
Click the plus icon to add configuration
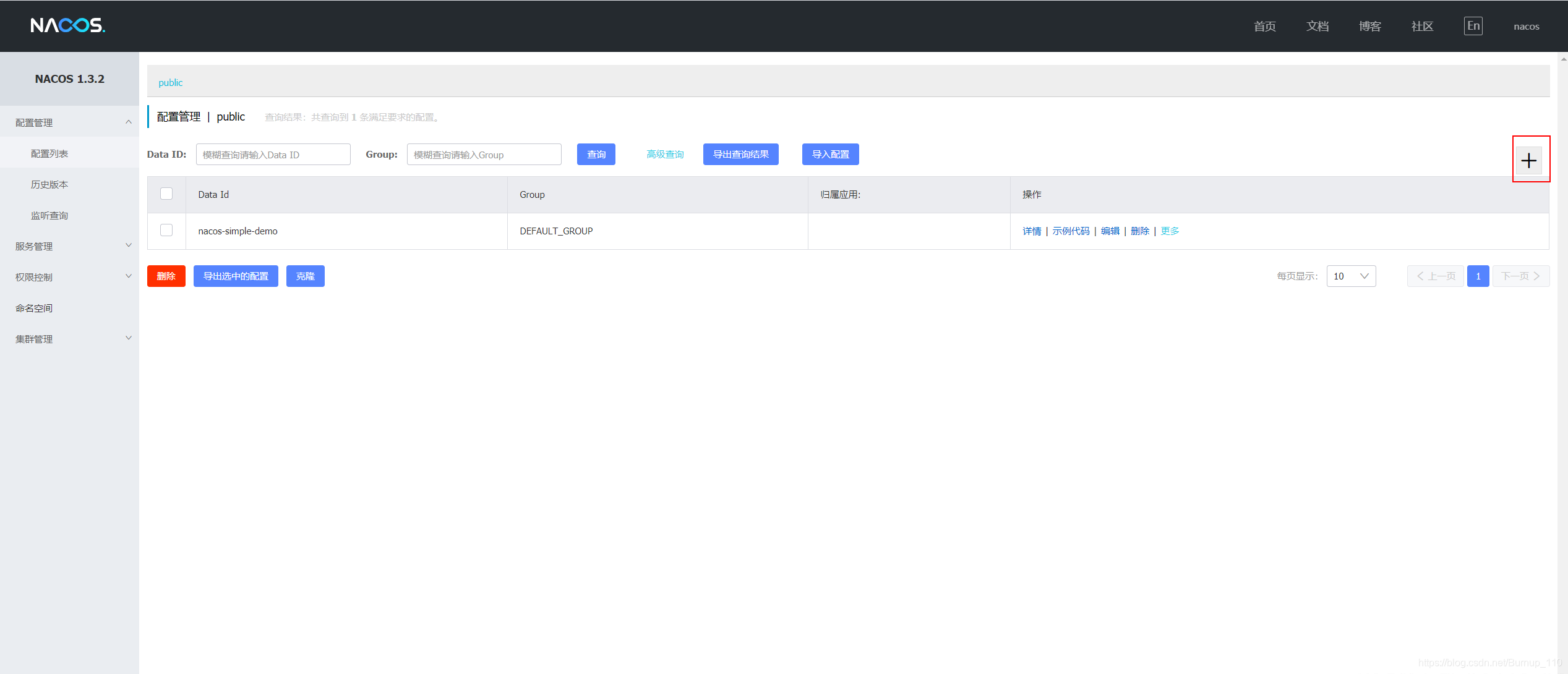click(1528, 161)
